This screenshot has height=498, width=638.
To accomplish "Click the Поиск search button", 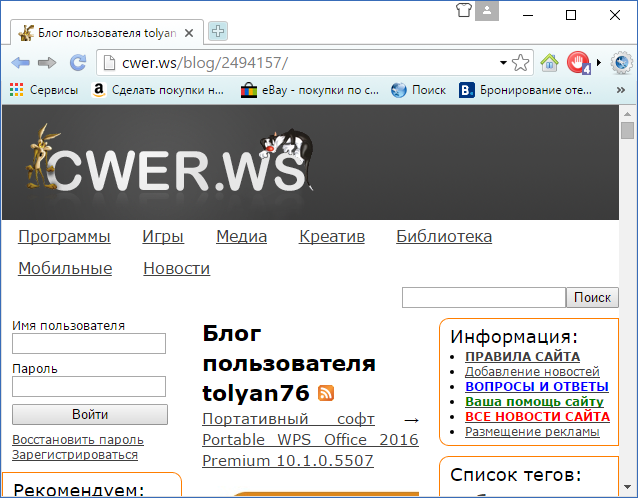I will 592,298.
